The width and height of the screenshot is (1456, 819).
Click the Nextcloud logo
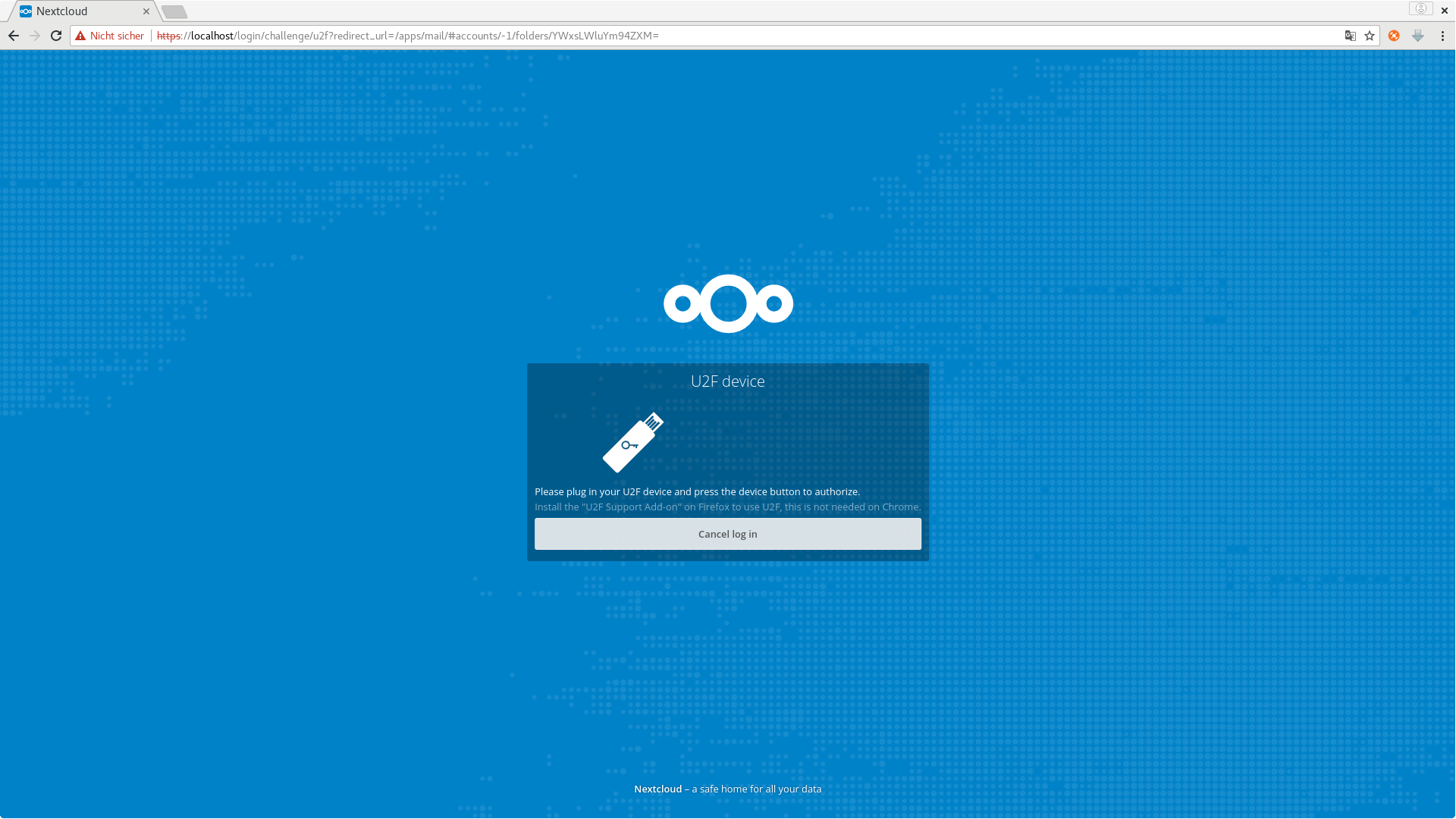point(728,303)
